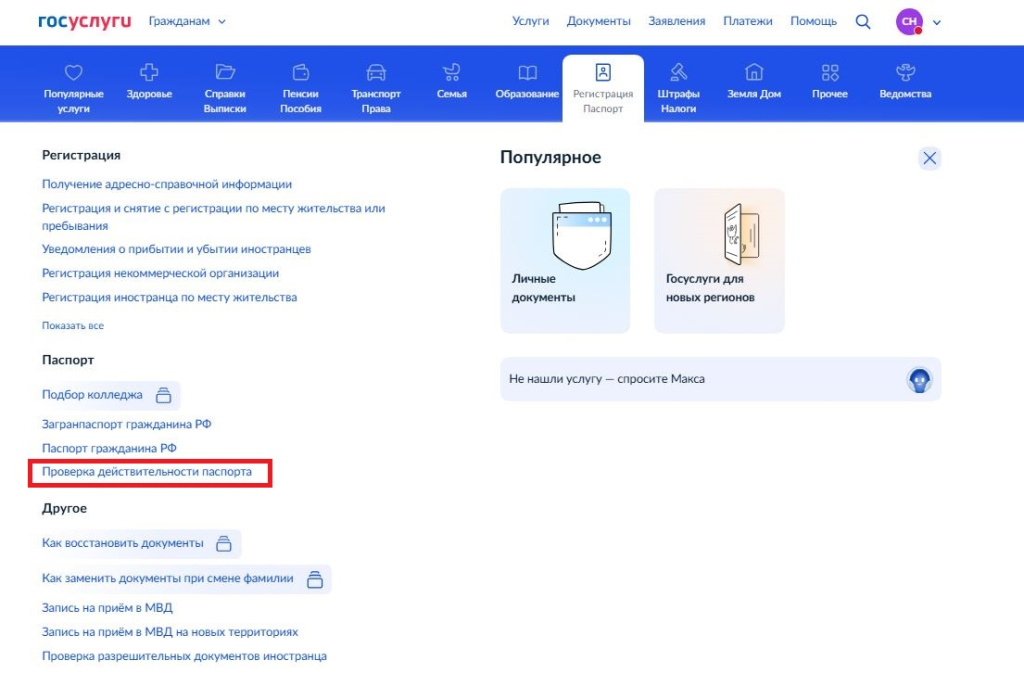This screenshot has width=1024, height=686.
Task: Click the stack icon beside Как восстановить документы
Action: (224, 544)
